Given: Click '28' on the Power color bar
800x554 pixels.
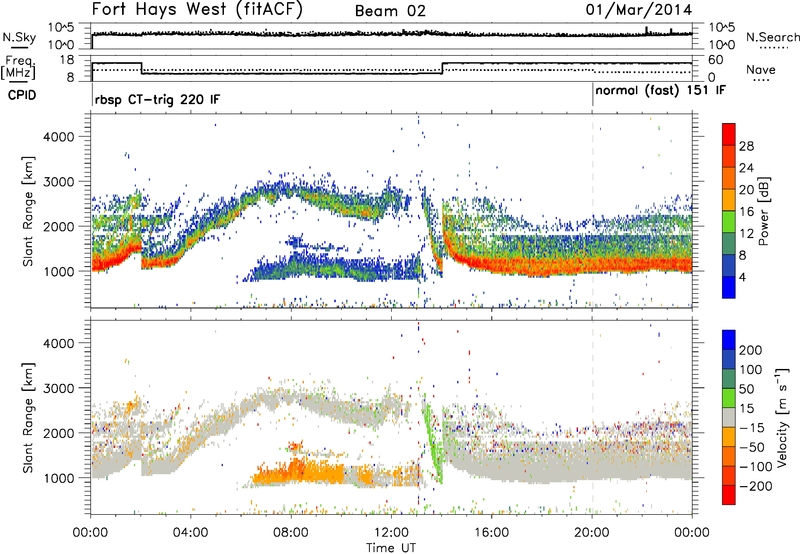Looking at the screenshot, I should pos(746,146).
